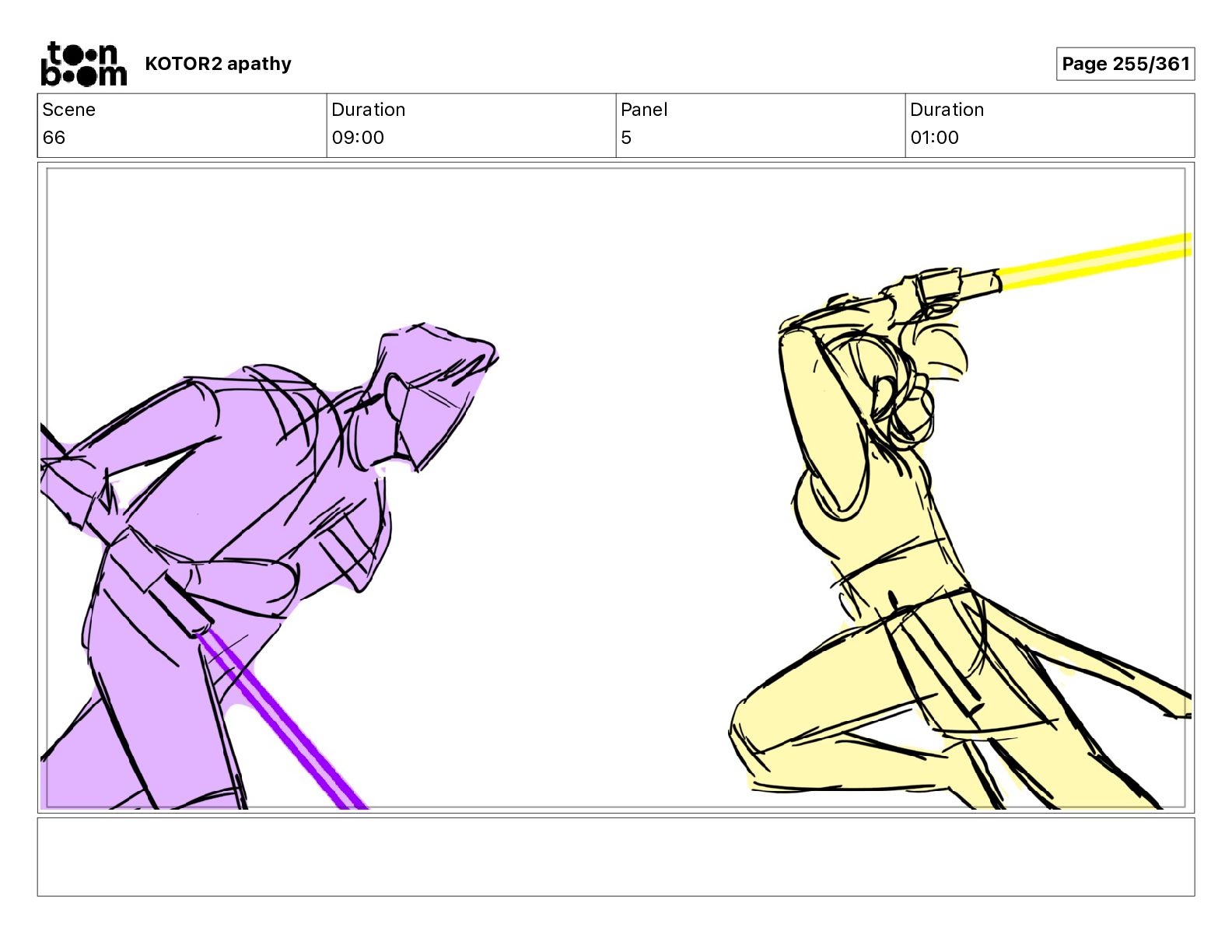Select scene number '66'
Screen dimensions: 1232x952
point(54,138)
